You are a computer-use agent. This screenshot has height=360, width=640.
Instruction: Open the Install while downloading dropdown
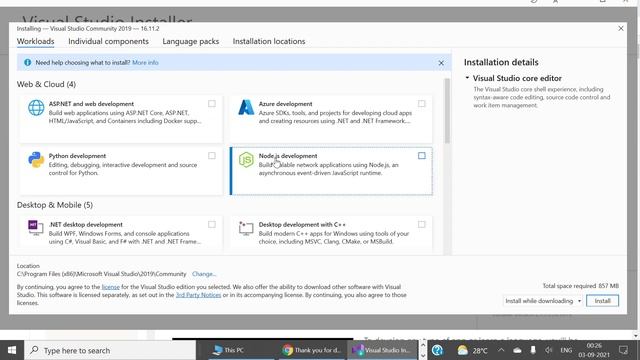tap(542, 301)
